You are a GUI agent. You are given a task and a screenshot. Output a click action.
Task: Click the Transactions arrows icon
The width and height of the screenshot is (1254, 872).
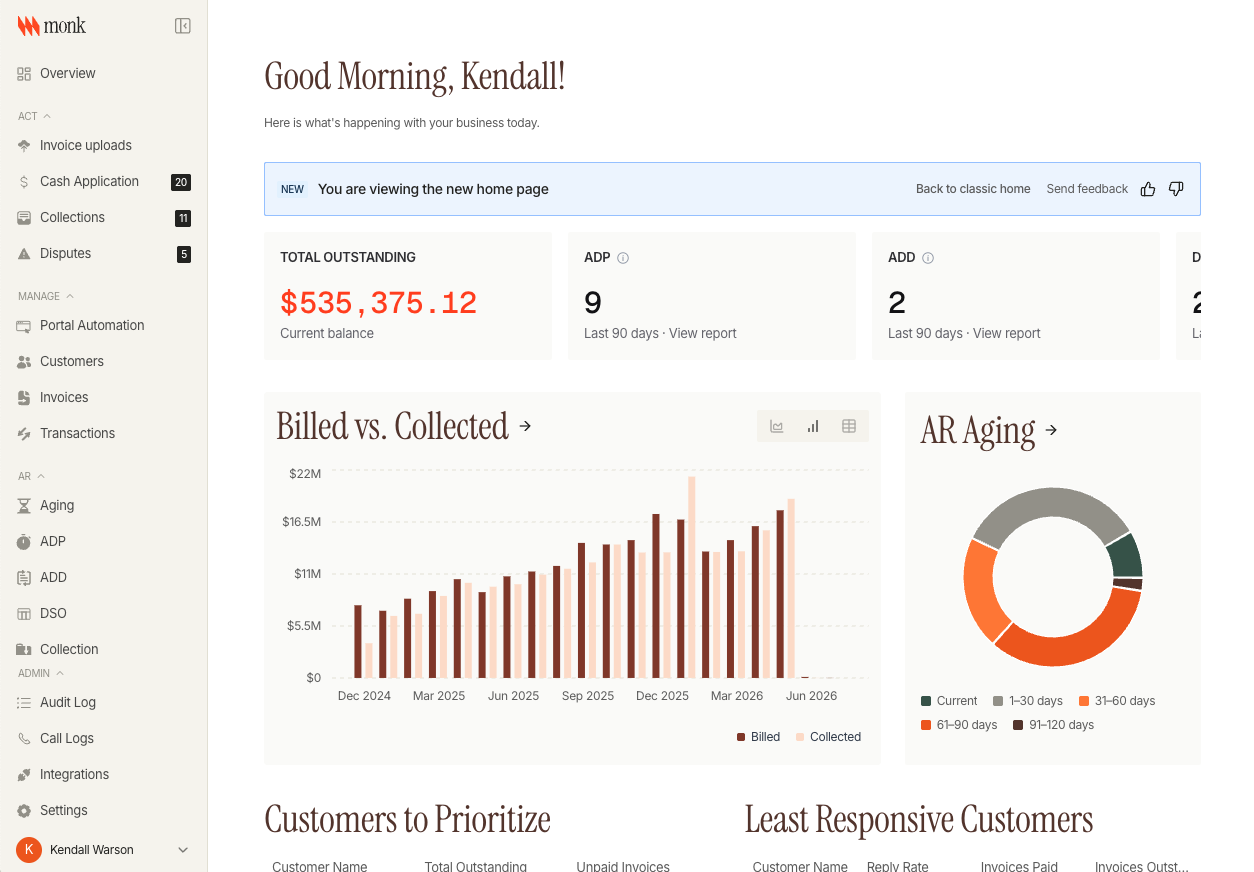coord(24,434)
